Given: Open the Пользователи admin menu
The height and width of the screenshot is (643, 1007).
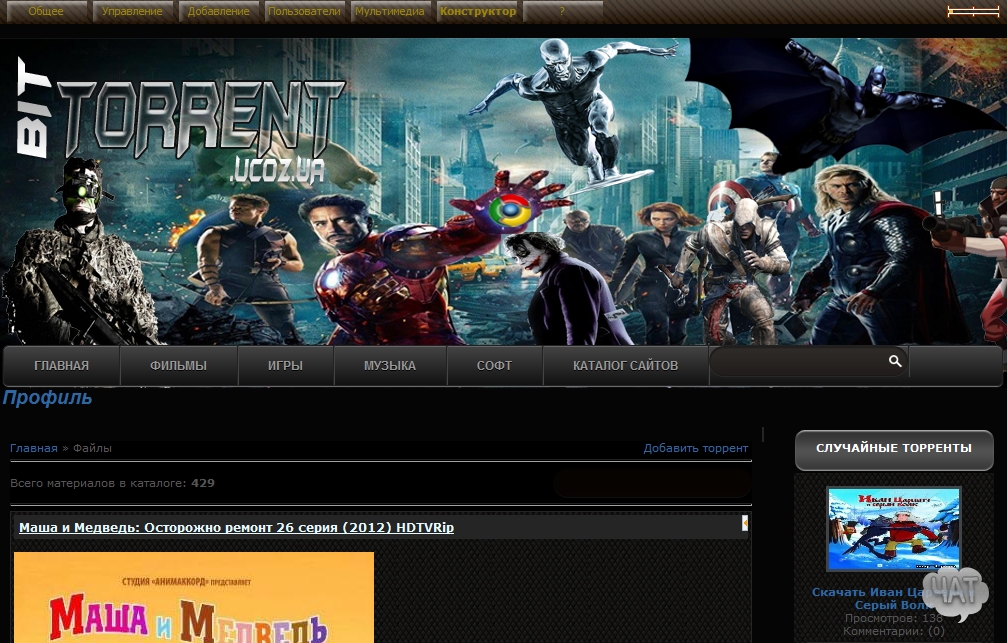Looking at the screenshot, I should (x=306, y=12).
